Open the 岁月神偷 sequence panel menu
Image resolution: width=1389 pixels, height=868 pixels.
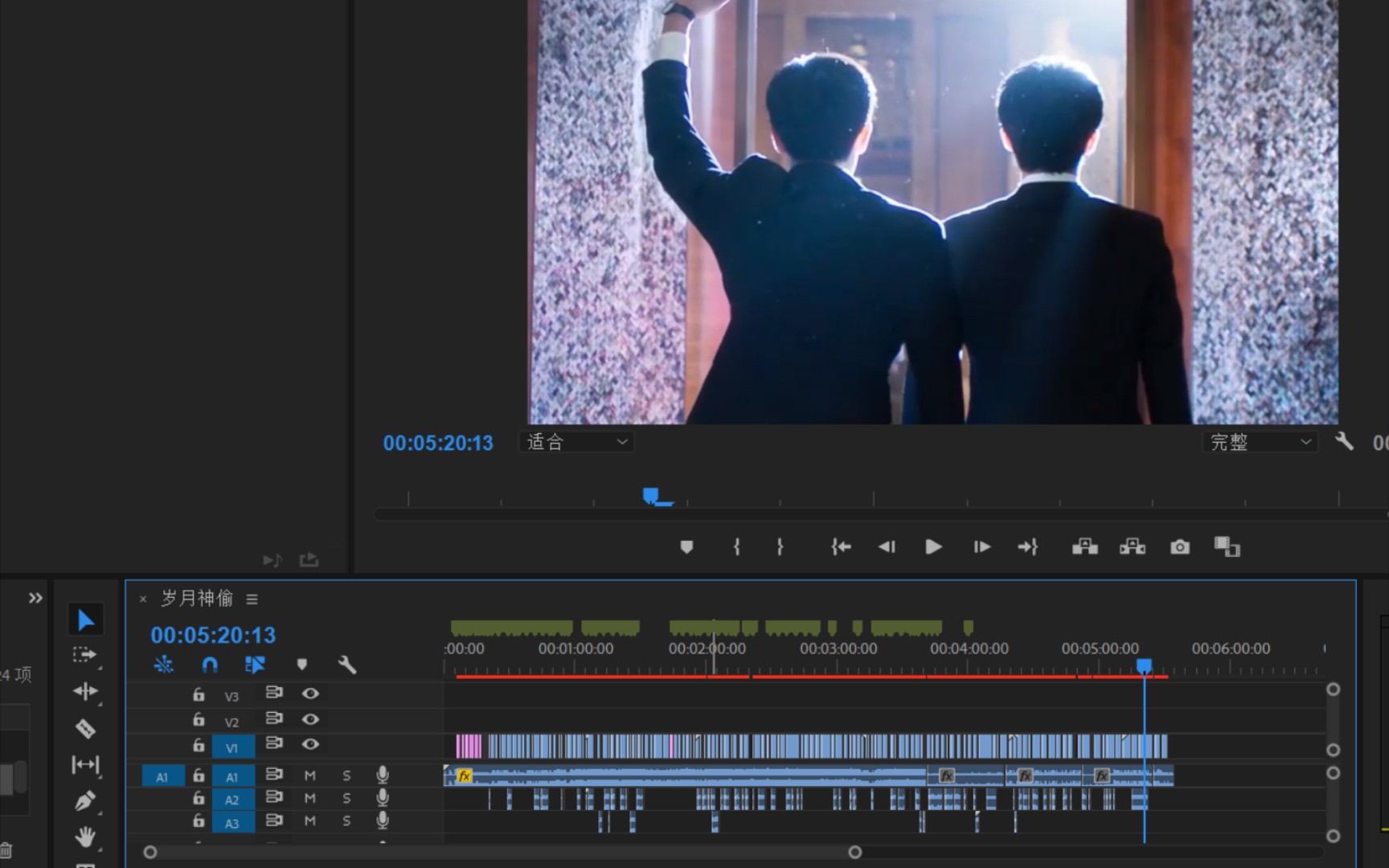coord(252,600)
